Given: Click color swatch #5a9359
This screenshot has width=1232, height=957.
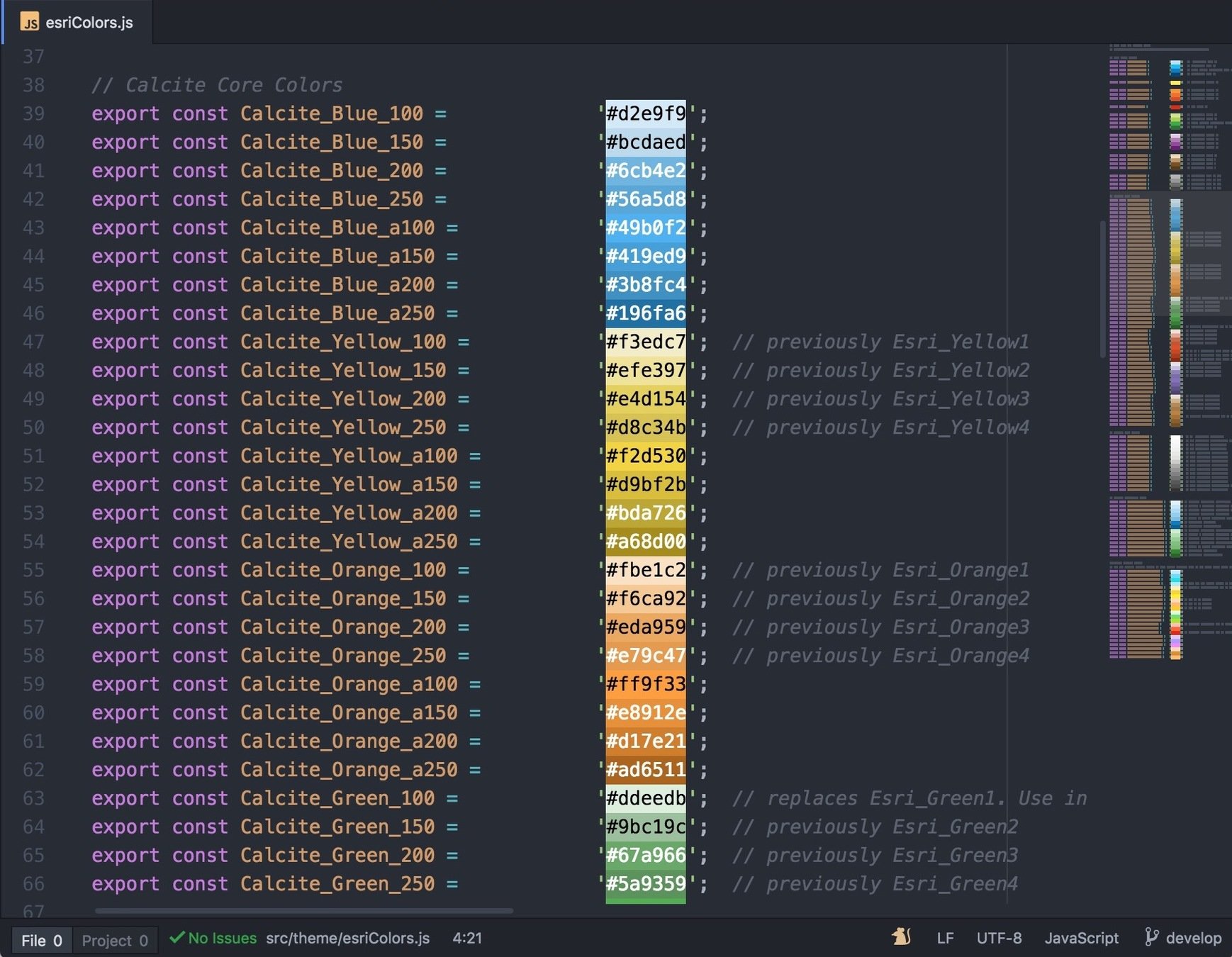Looking at the screenshot, I should point(646,884).
